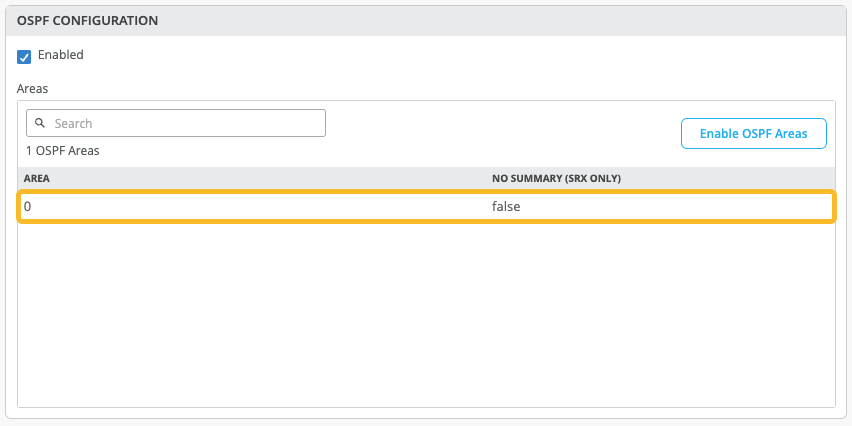Click the OSPF CONFIGURATION panel title
Viewport: 852px width, 426px height.
[87, 20]
